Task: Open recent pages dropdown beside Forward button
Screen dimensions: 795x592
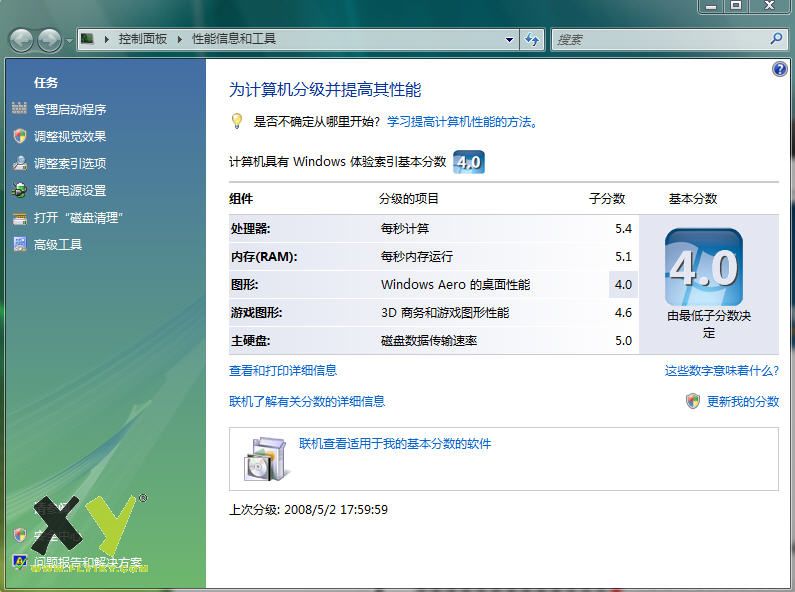Action: tap(69, 40)
